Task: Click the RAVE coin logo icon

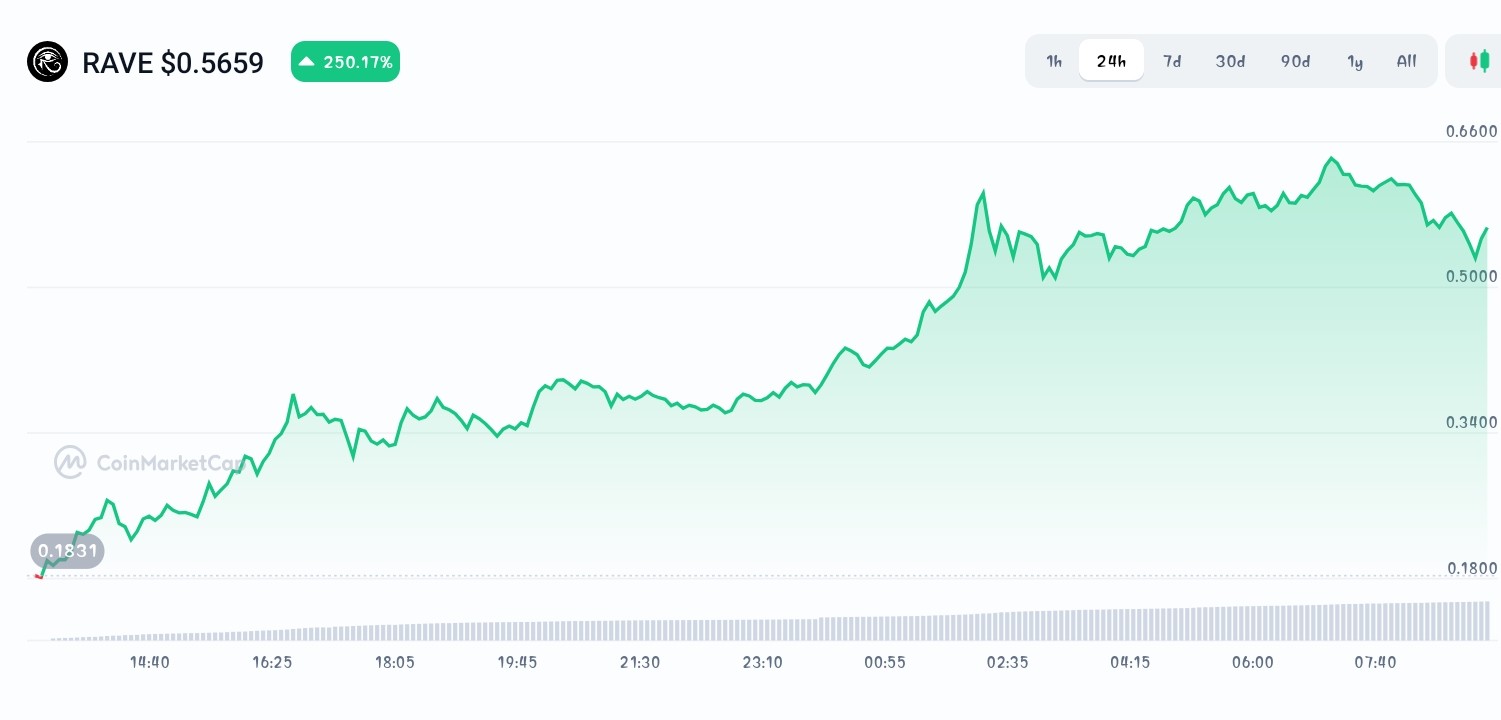Action: tap(47, 62)
